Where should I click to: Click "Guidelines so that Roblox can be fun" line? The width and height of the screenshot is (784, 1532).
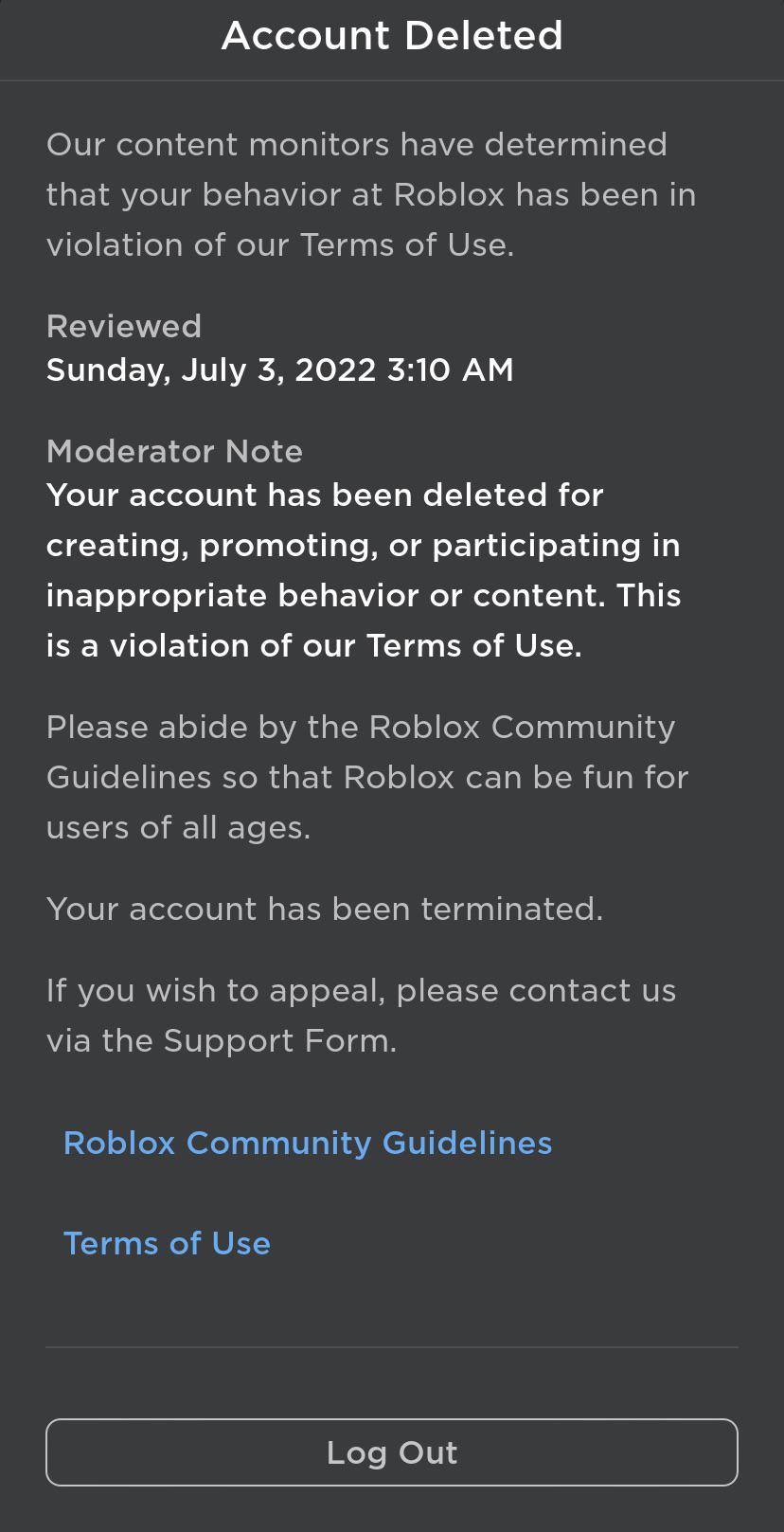pyautogui.click(x=366, y=778)
